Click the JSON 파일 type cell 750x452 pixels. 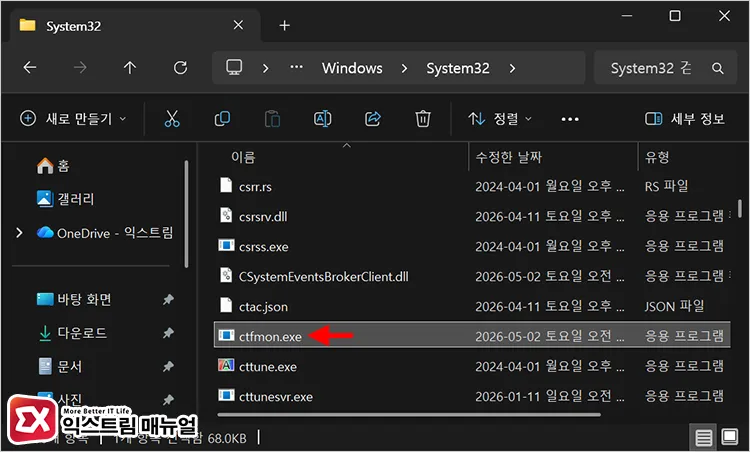tap(674, 306)
